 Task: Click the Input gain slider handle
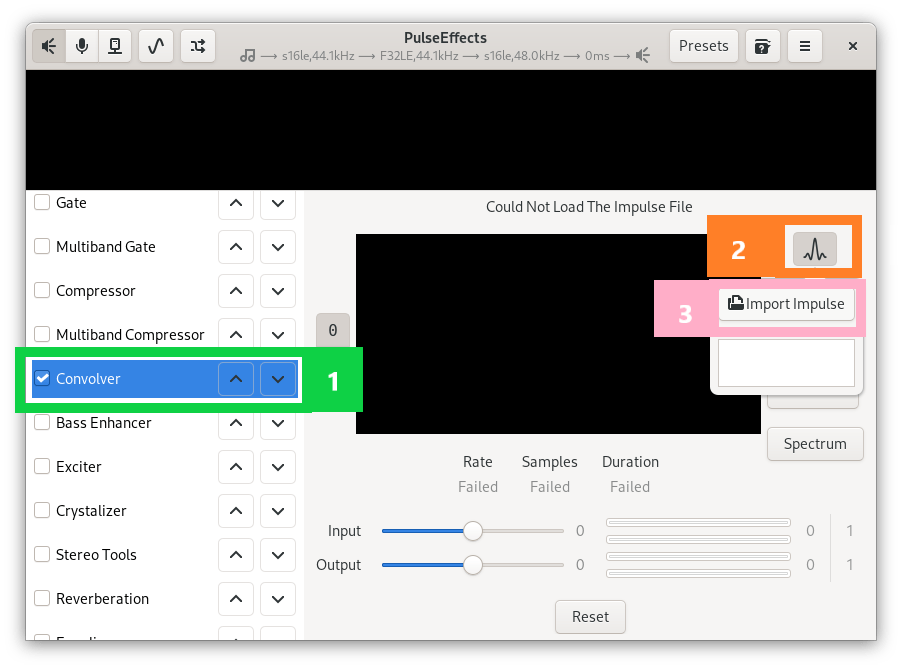point(473,531)
